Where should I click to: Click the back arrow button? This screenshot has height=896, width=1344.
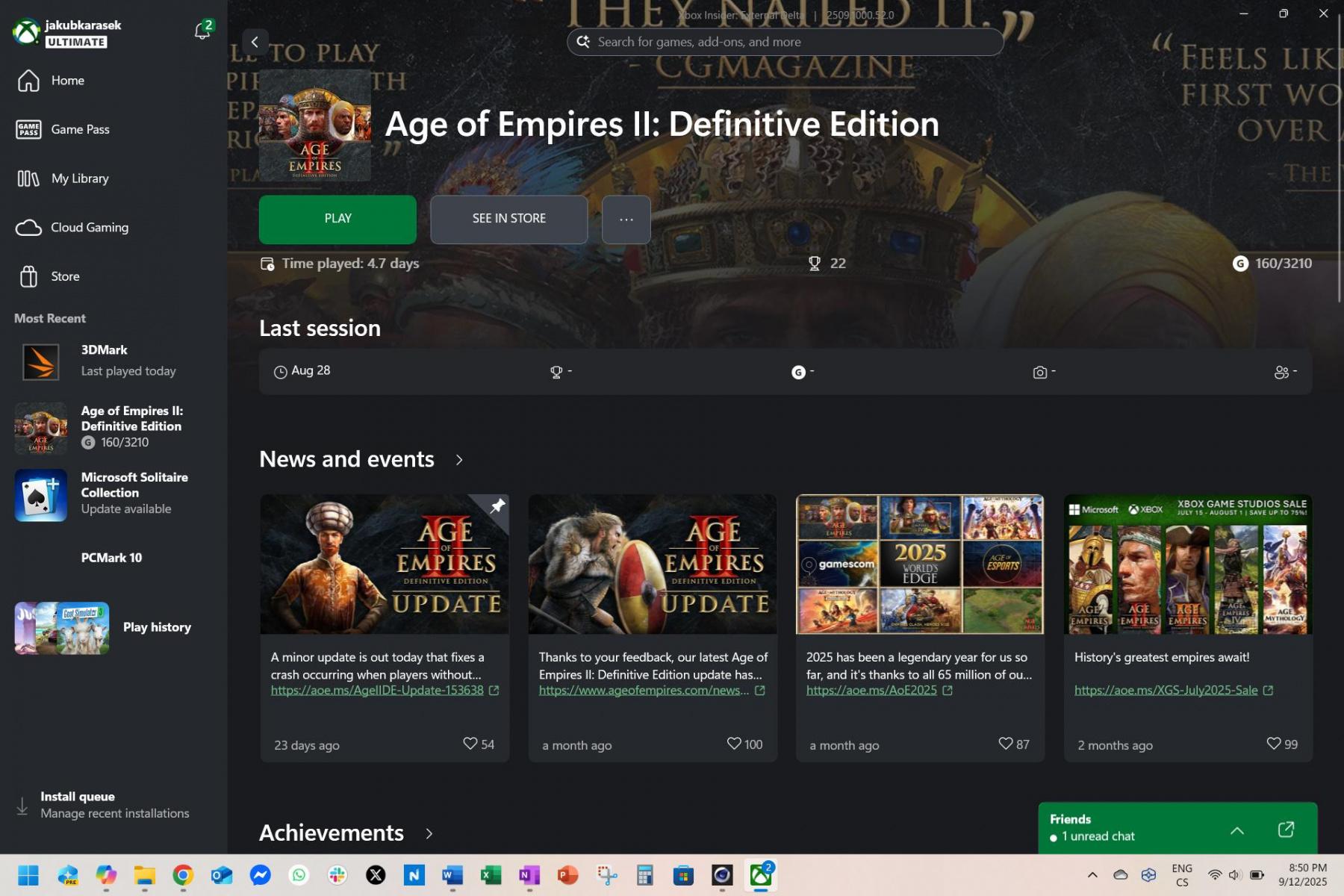click(255, 42)
